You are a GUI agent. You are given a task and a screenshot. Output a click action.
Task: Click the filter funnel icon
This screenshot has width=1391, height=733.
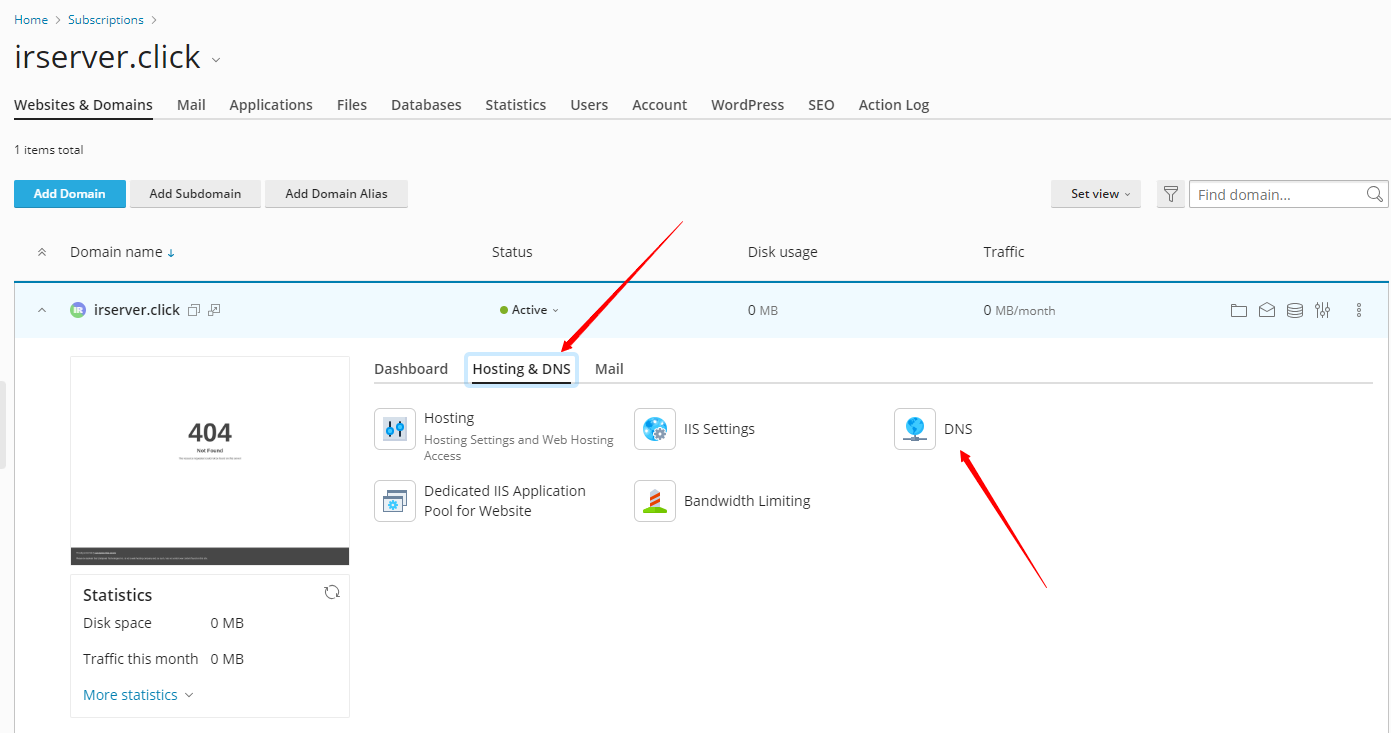click(x=1170, y=194)
